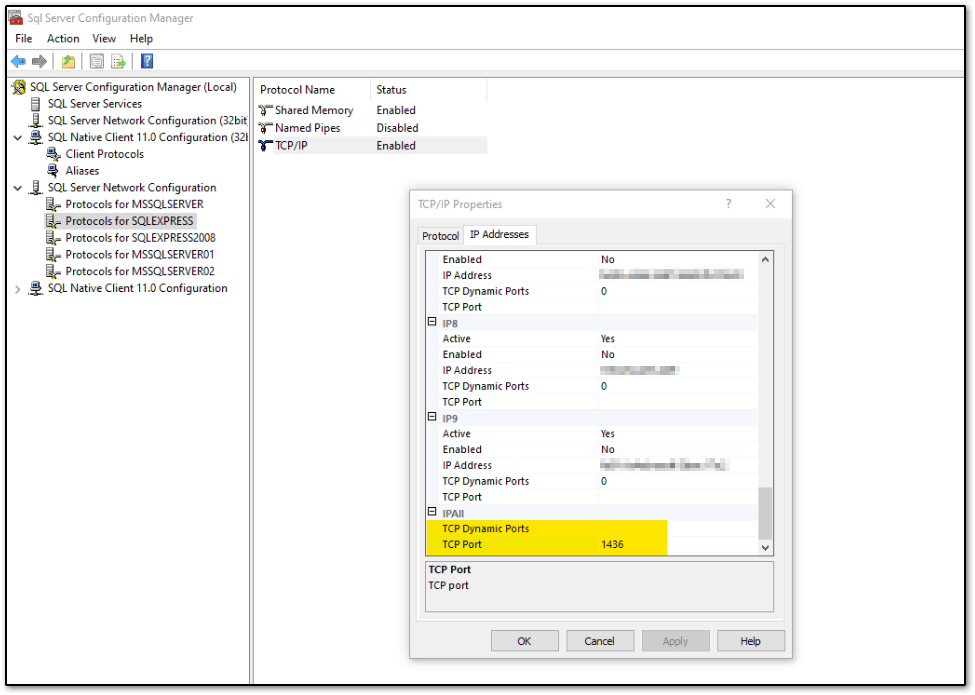Click the Help button in the dialog
Image resolution: width=975 pixels, height=695 pixels.
pyautogui.click(x=751, y=641)
